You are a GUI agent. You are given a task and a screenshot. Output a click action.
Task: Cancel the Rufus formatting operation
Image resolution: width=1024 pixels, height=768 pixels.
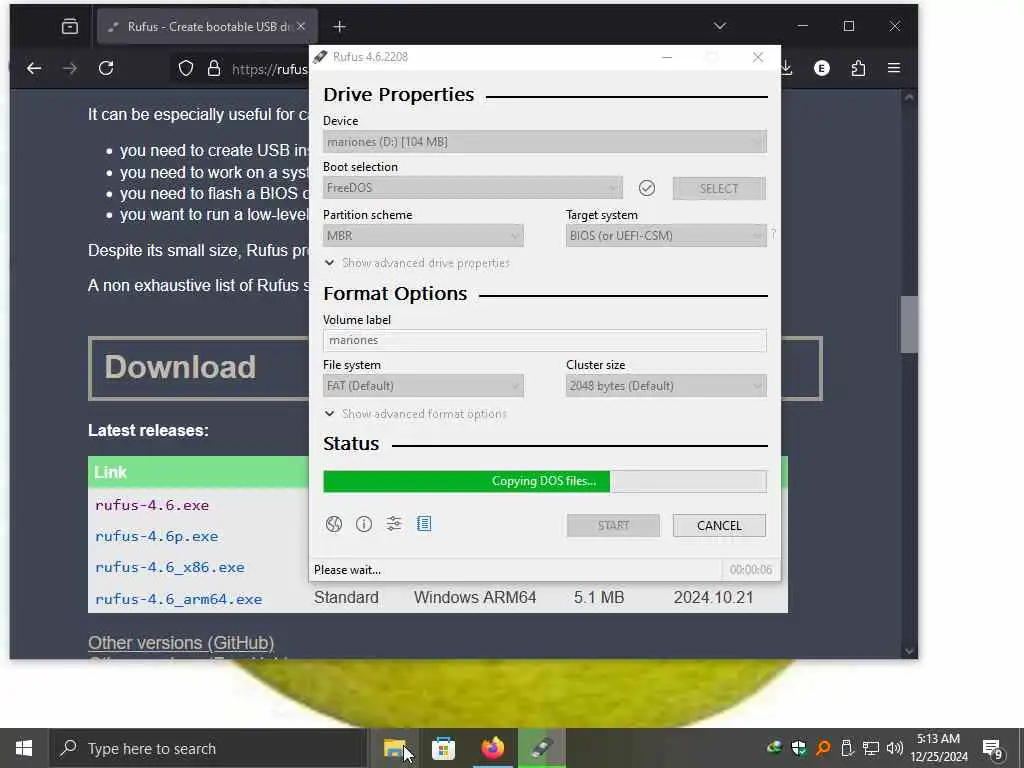[x=719, y=526]
